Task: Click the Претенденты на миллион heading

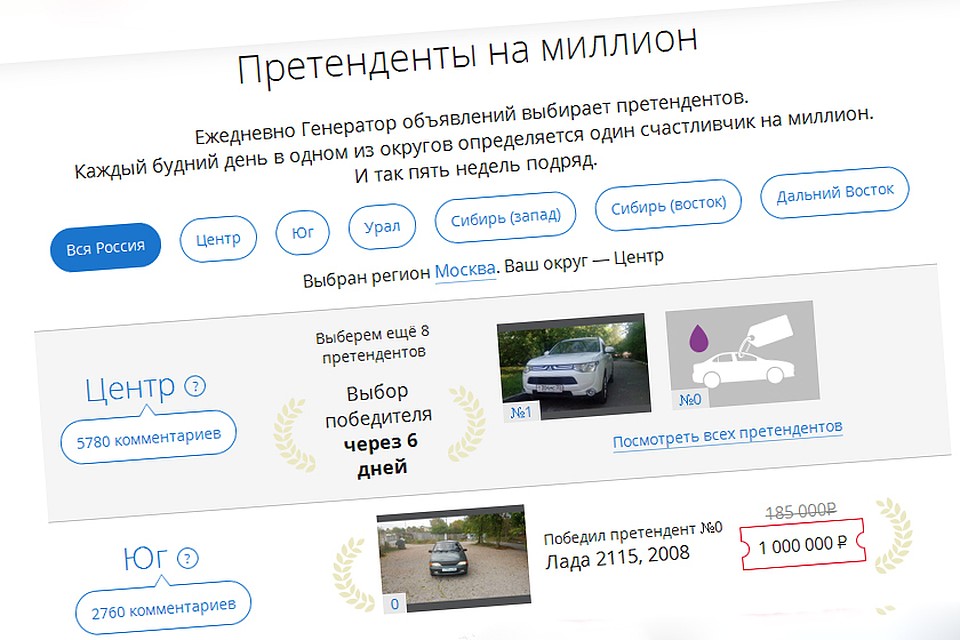Action: tap(467, 54)
